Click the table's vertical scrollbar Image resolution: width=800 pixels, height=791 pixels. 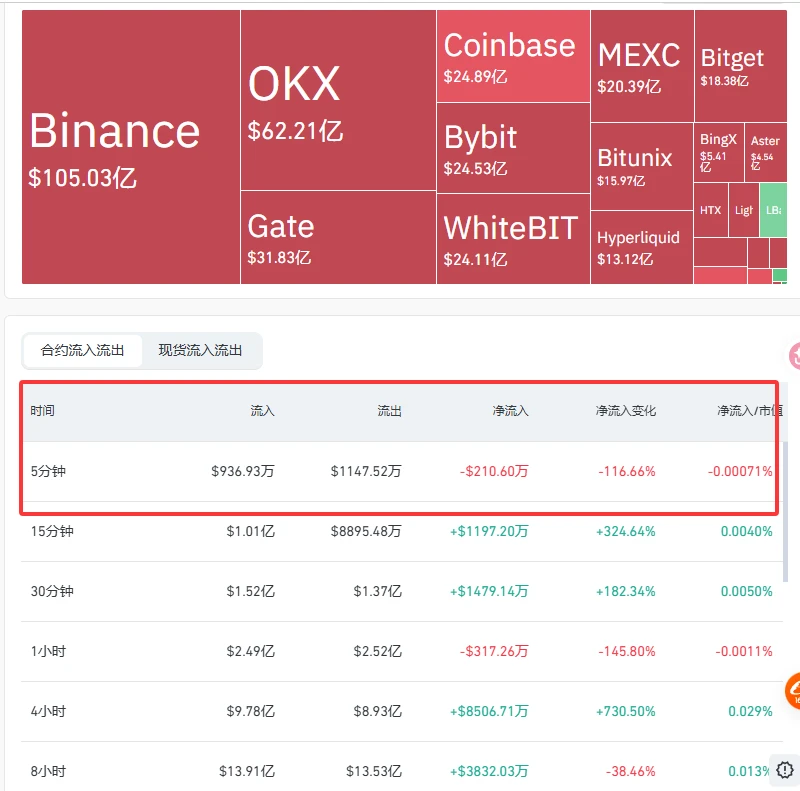[786, 511]
